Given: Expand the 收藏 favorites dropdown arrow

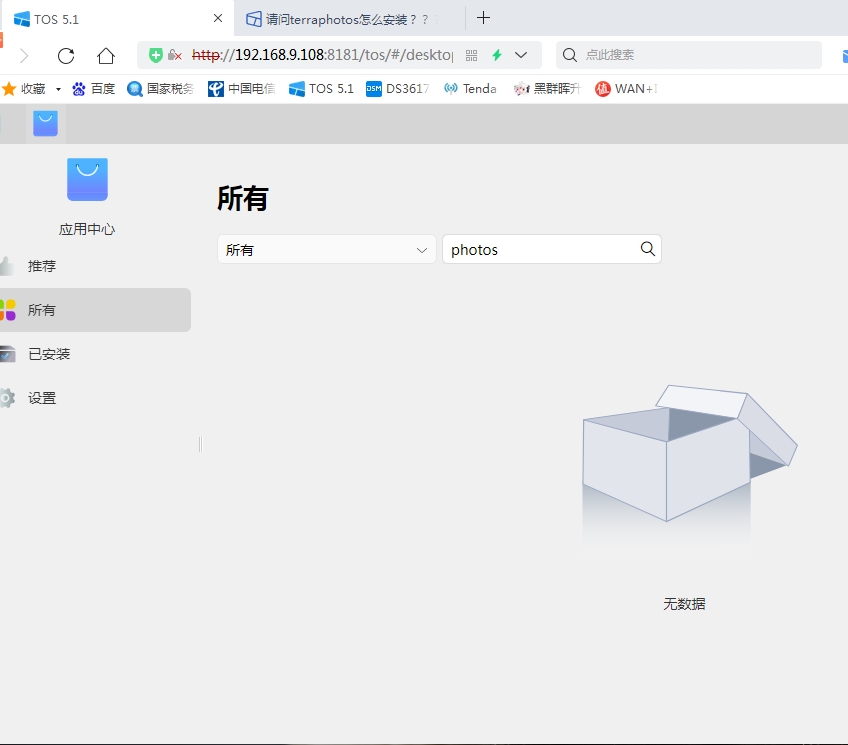Looking at the screenshot, I should [58, 89].
